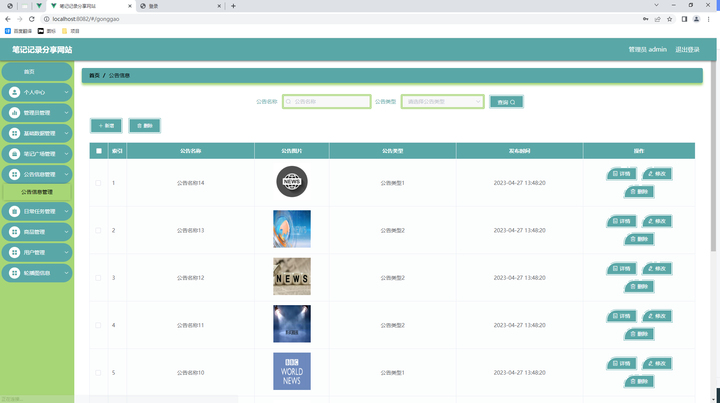720x403 pixels.
Task: Click the NEWS letter cubes thumbnail
Action: click(292, 276)
